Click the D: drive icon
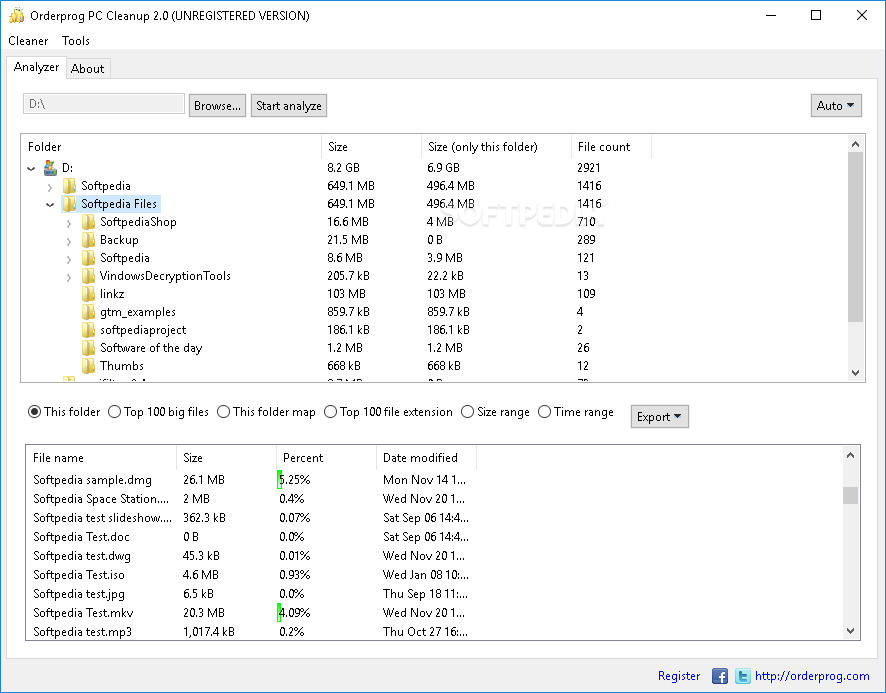This screenshot has height=693, width=886. point(50,168)
